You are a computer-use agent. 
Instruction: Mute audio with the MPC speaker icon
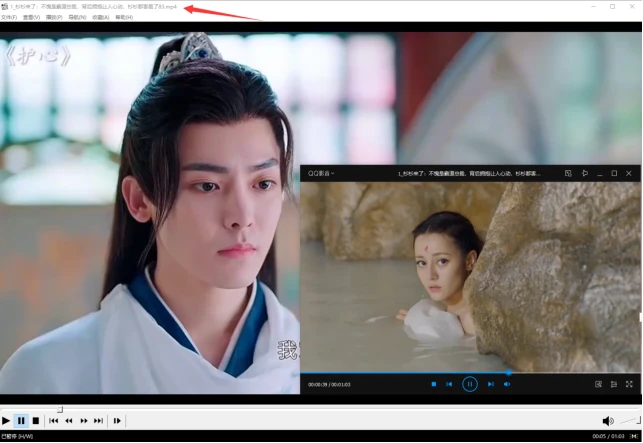[x=608, y=420]
